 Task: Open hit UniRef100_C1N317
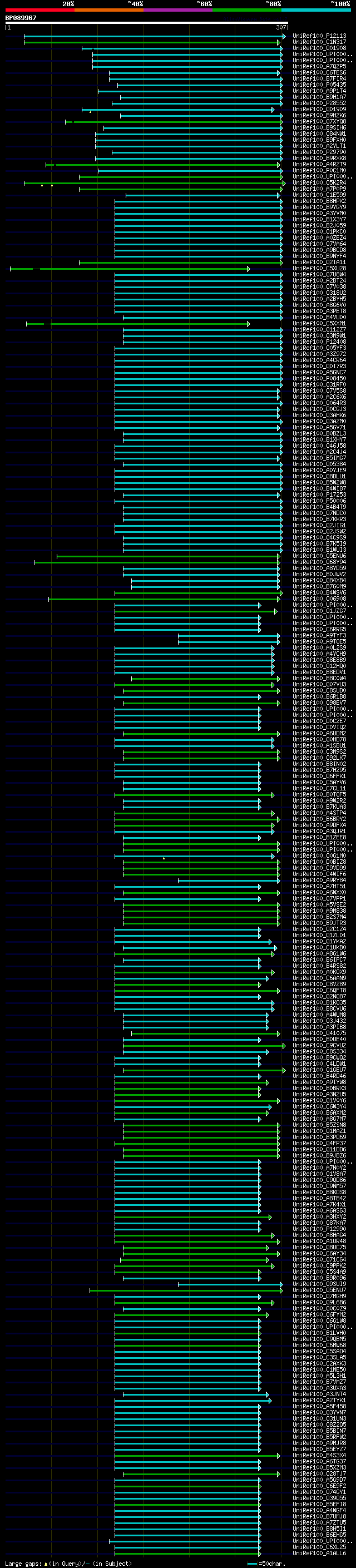319,42
